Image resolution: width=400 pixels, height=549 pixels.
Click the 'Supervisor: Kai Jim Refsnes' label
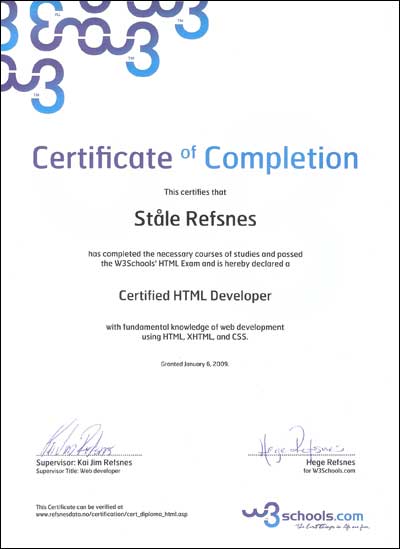(x=84, y=463)
